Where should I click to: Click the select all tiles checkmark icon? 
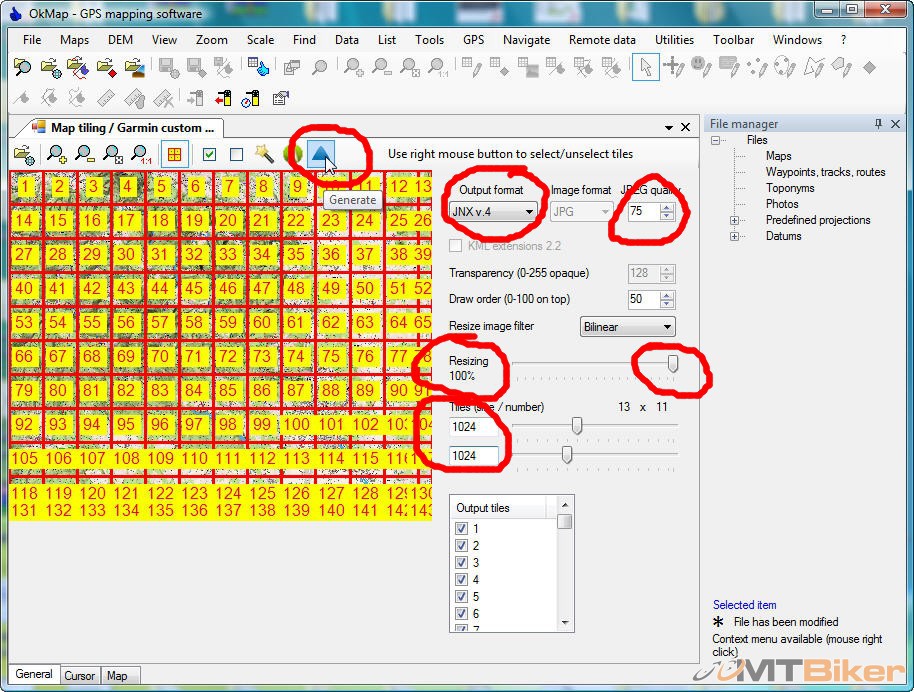[209, 154]
